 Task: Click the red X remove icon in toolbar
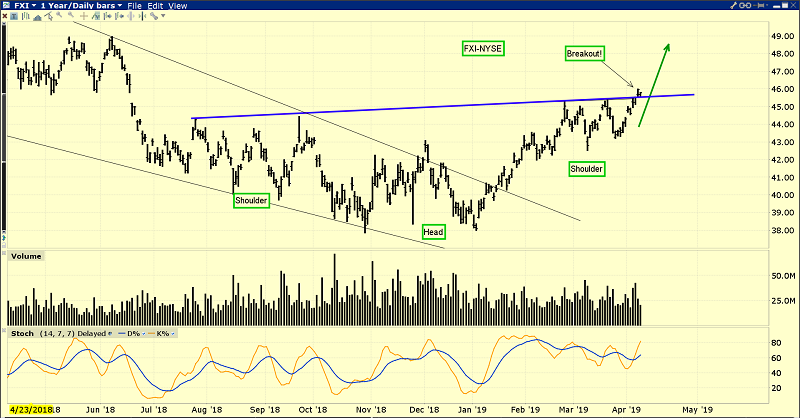click(x=5, y=16)
